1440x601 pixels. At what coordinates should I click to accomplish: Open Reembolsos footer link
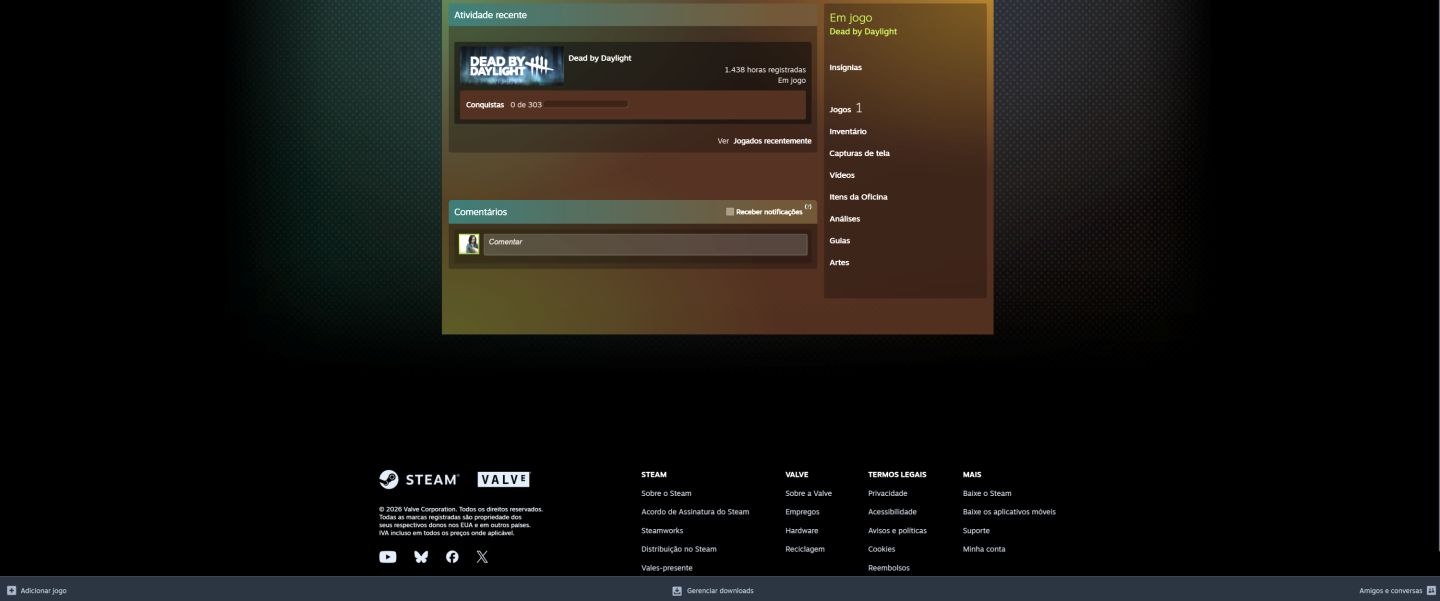click(x=889, y=568)
